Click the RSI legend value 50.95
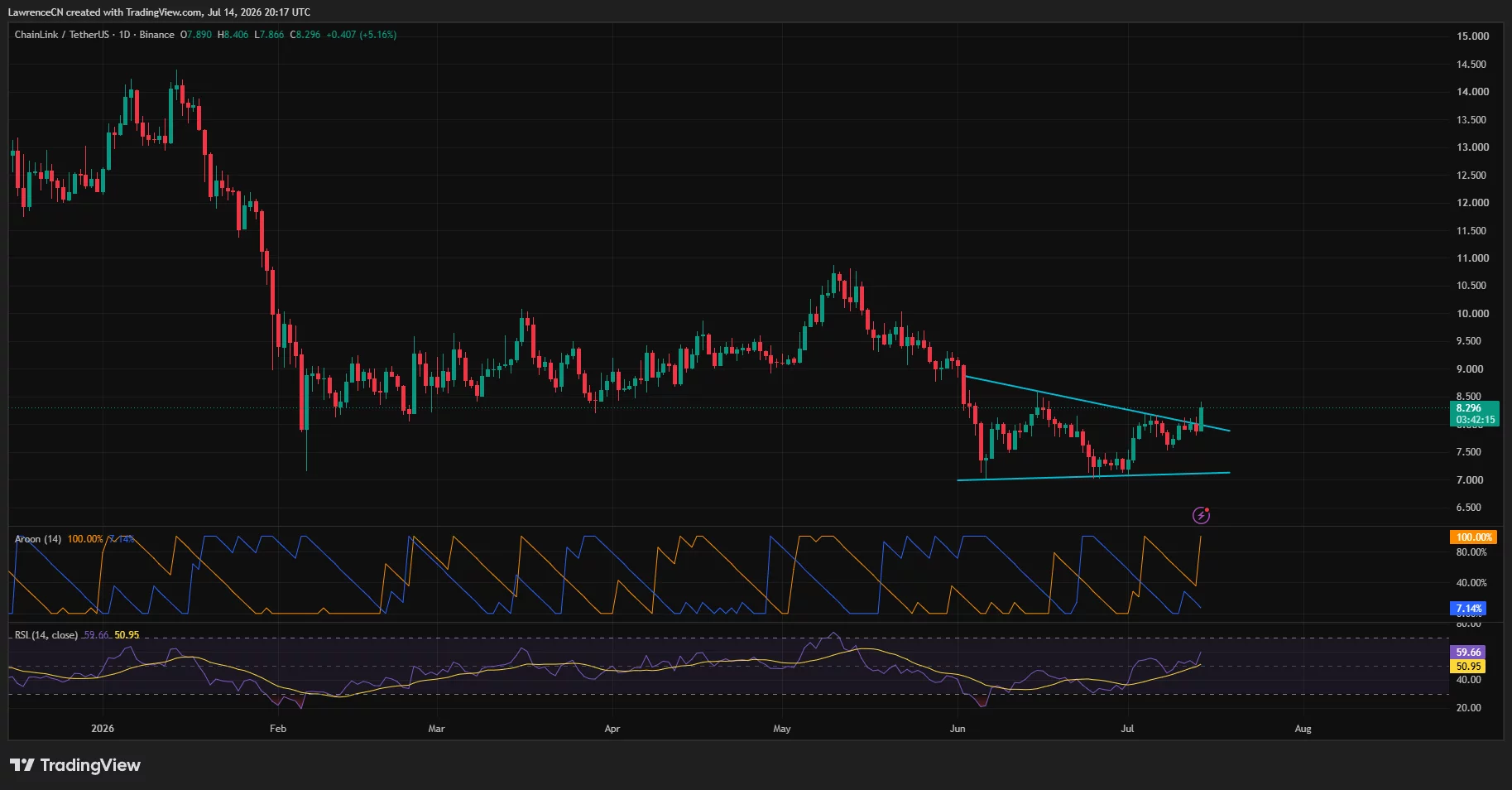The height and width of the screenshot is (790, 1512). tap(127, 635)
